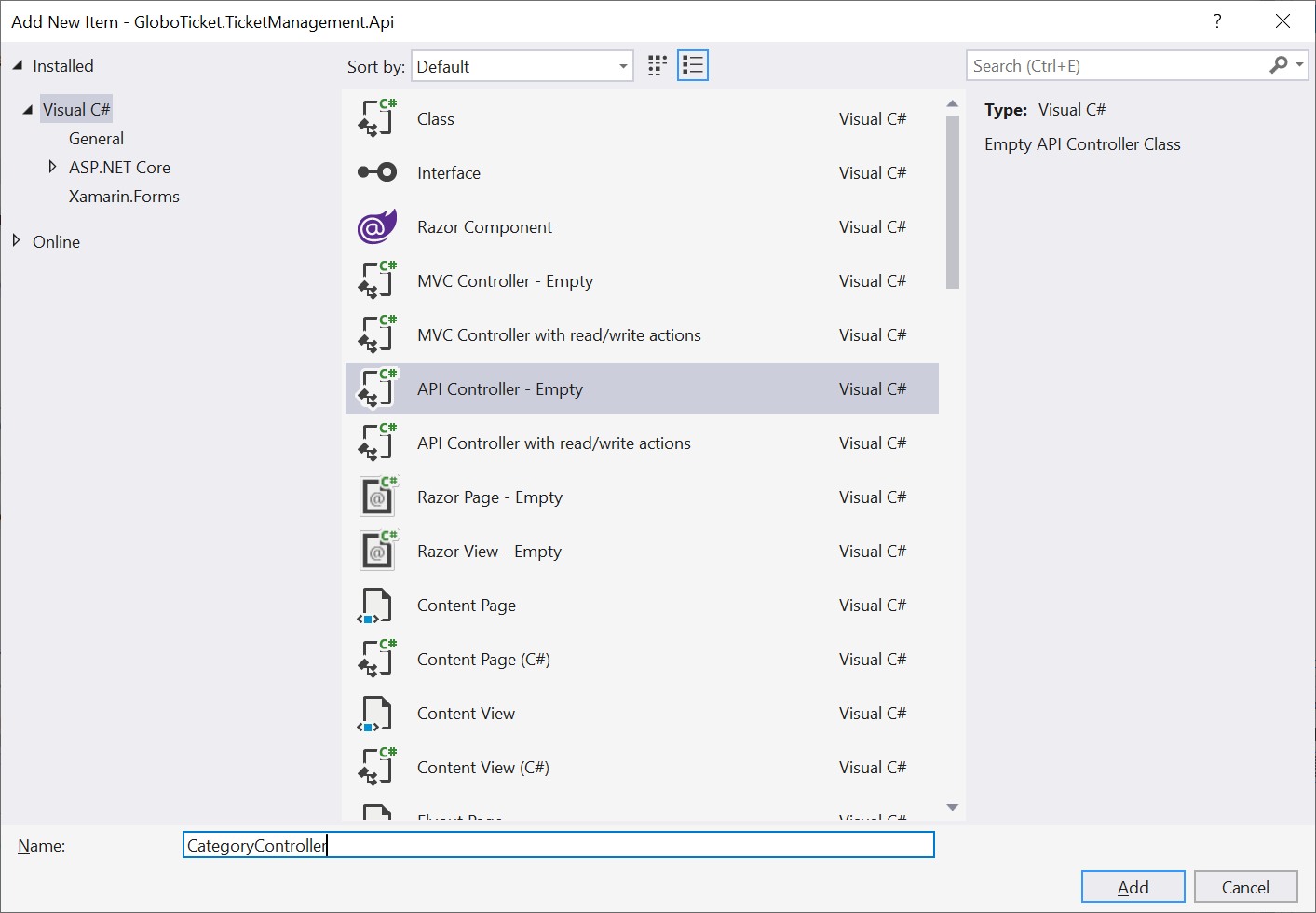
Task: Select the MVC Controller - Empty template
Action: coord(506,280)
